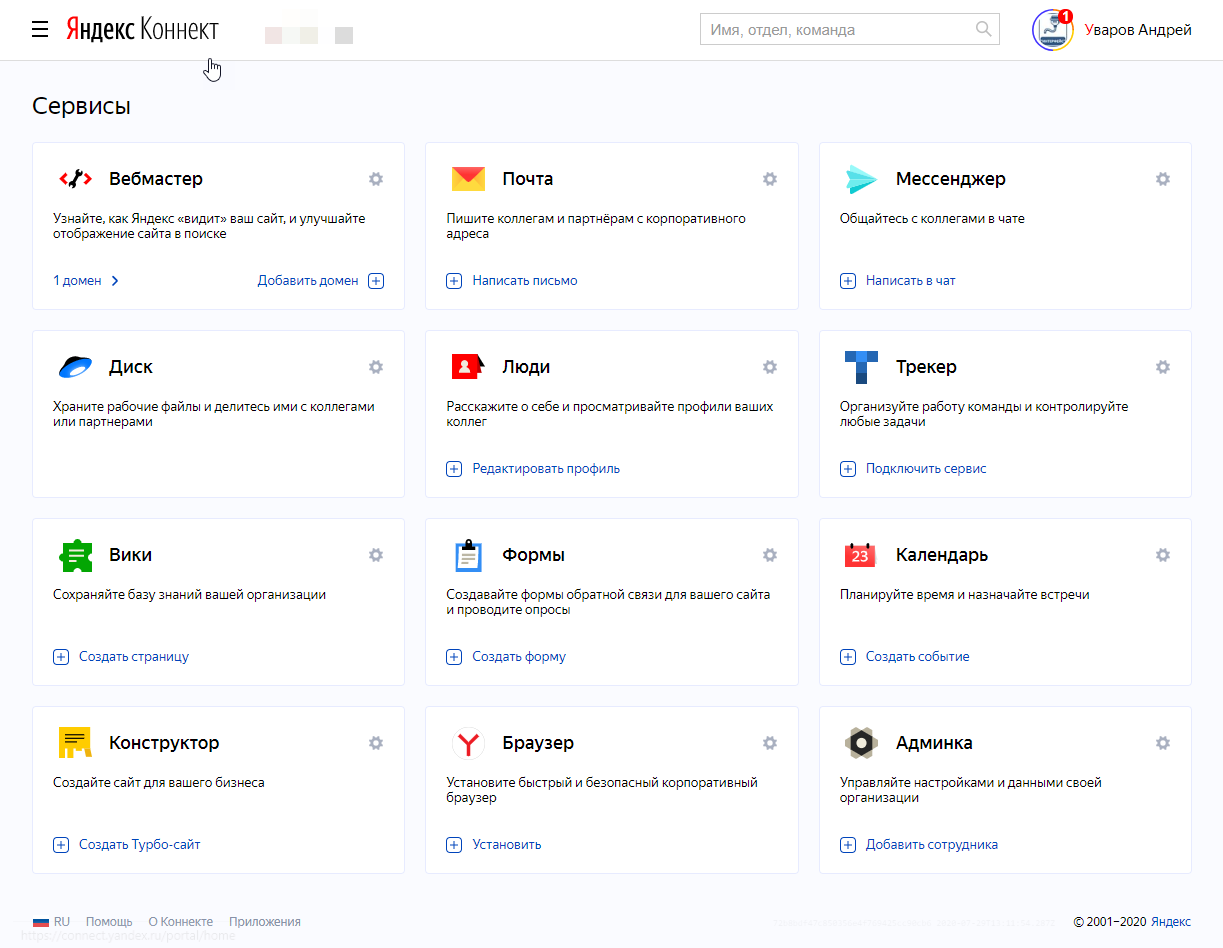
Task: Click the Трекер card title
Action: point(926,367)
